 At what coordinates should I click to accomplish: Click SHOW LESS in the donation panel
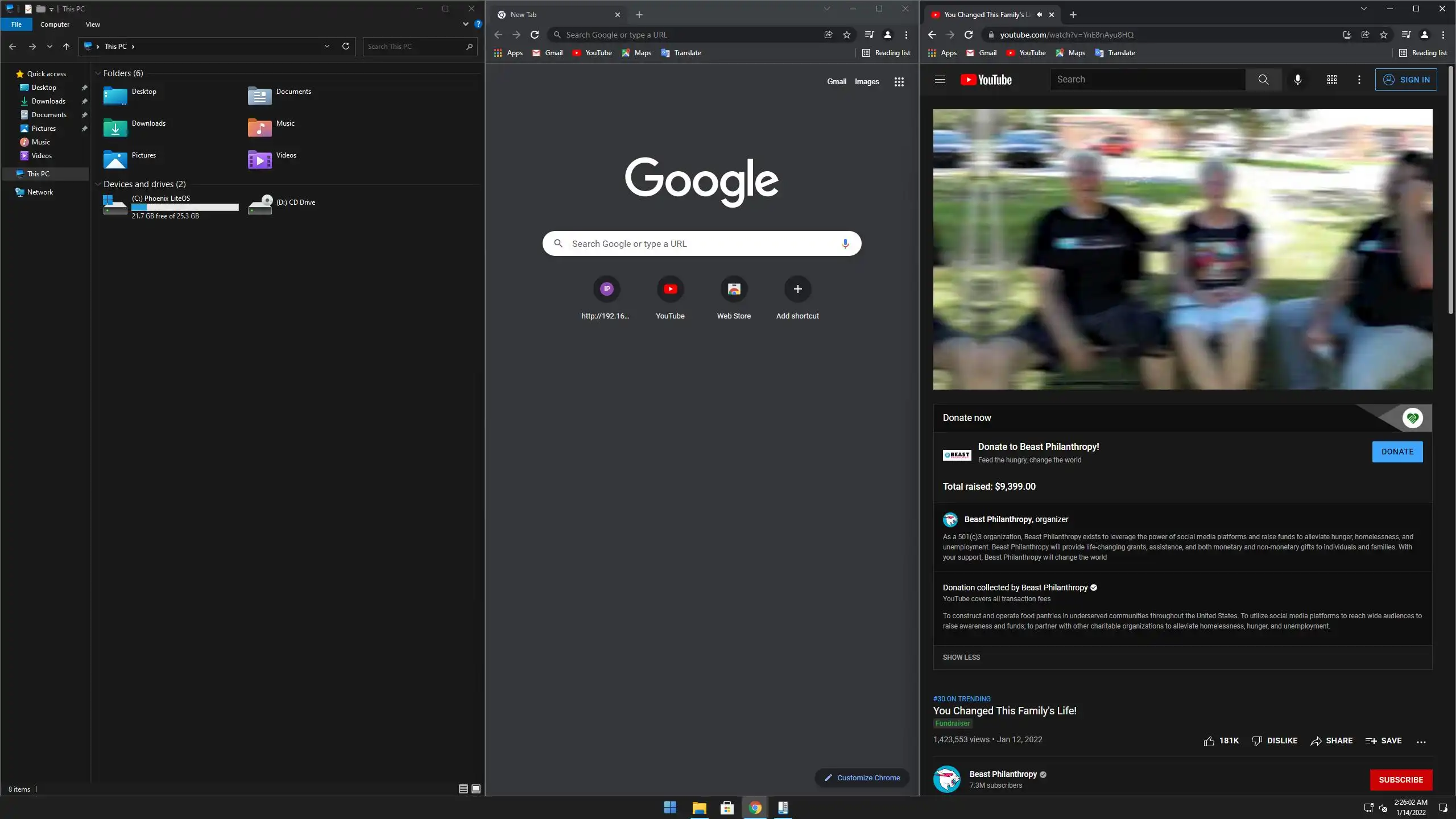961,657
